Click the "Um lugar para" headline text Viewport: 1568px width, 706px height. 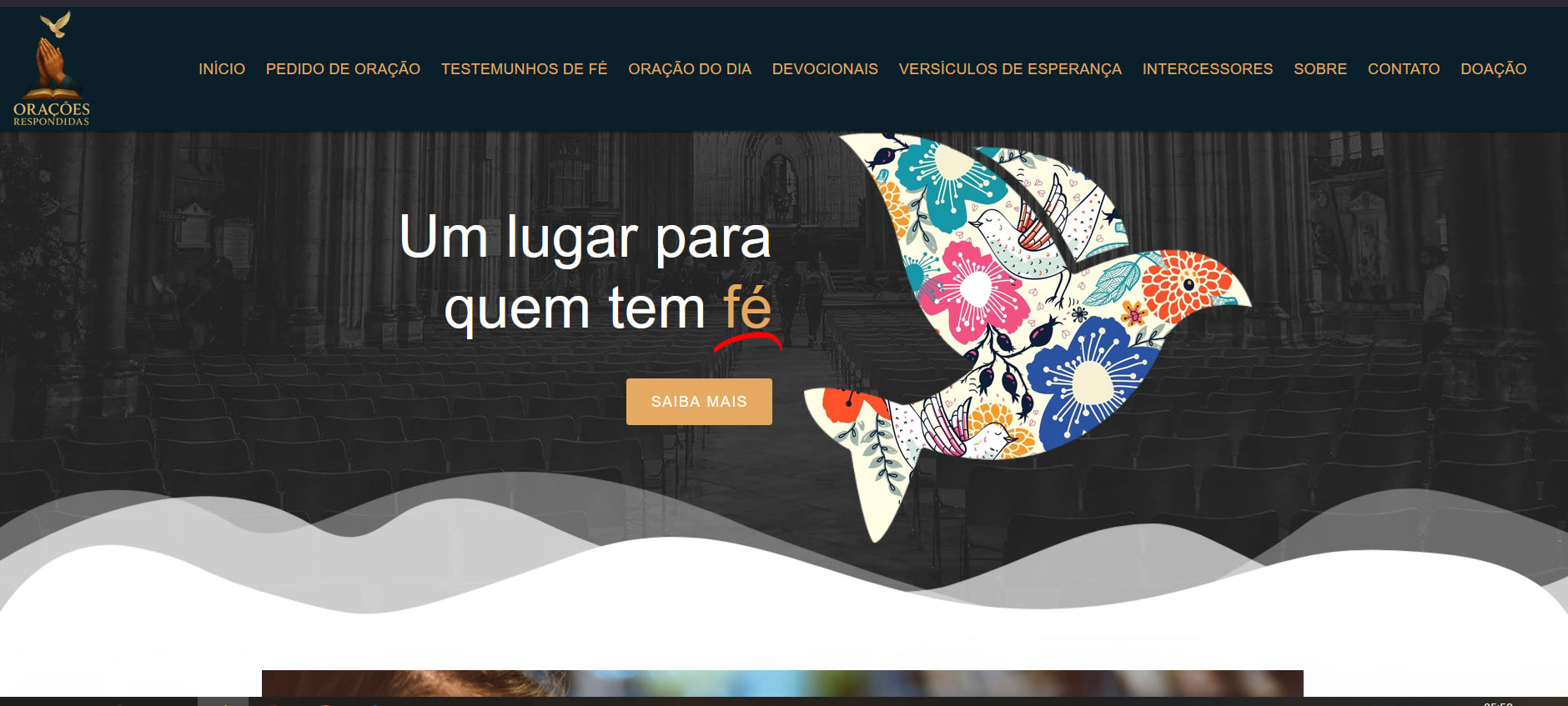point(585,238)
